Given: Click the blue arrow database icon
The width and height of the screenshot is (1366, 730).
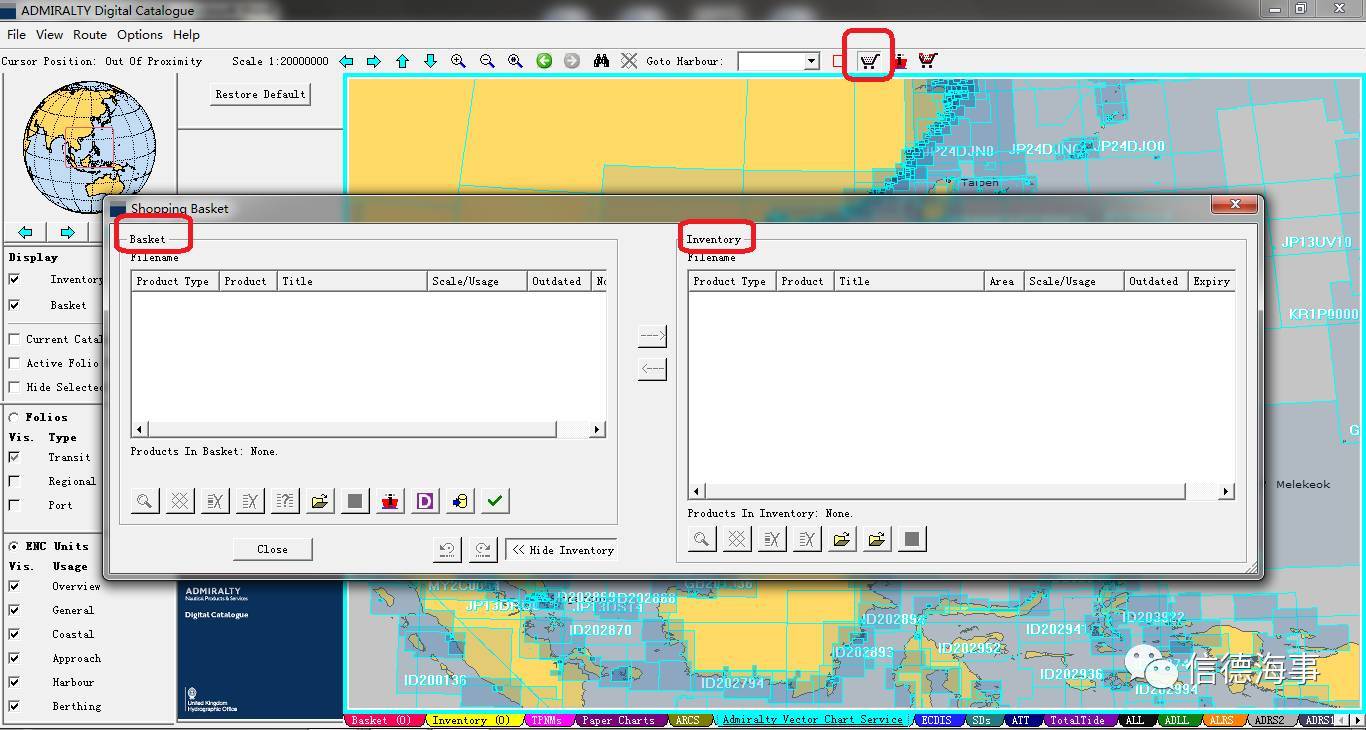Looking at the screenshot, I should pyautogui.click(x=460, y=501).
